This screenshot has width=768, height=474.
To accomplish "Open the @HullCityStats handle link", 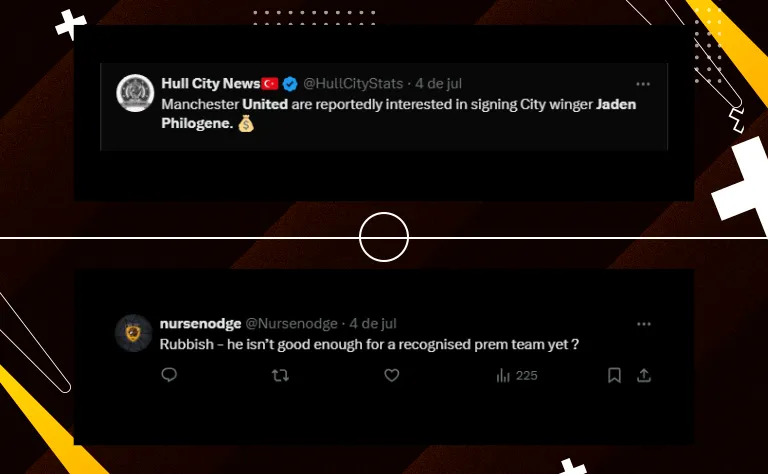I will click(353, 84).
